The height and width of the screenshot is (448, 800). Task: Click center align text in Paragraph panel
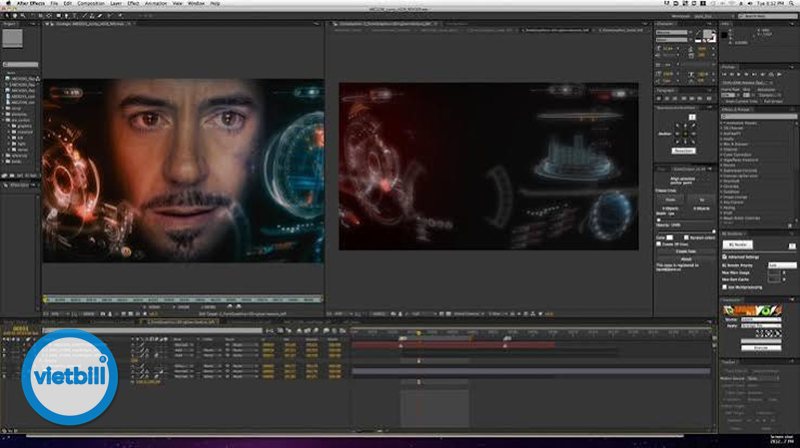[x=667, y=98]
